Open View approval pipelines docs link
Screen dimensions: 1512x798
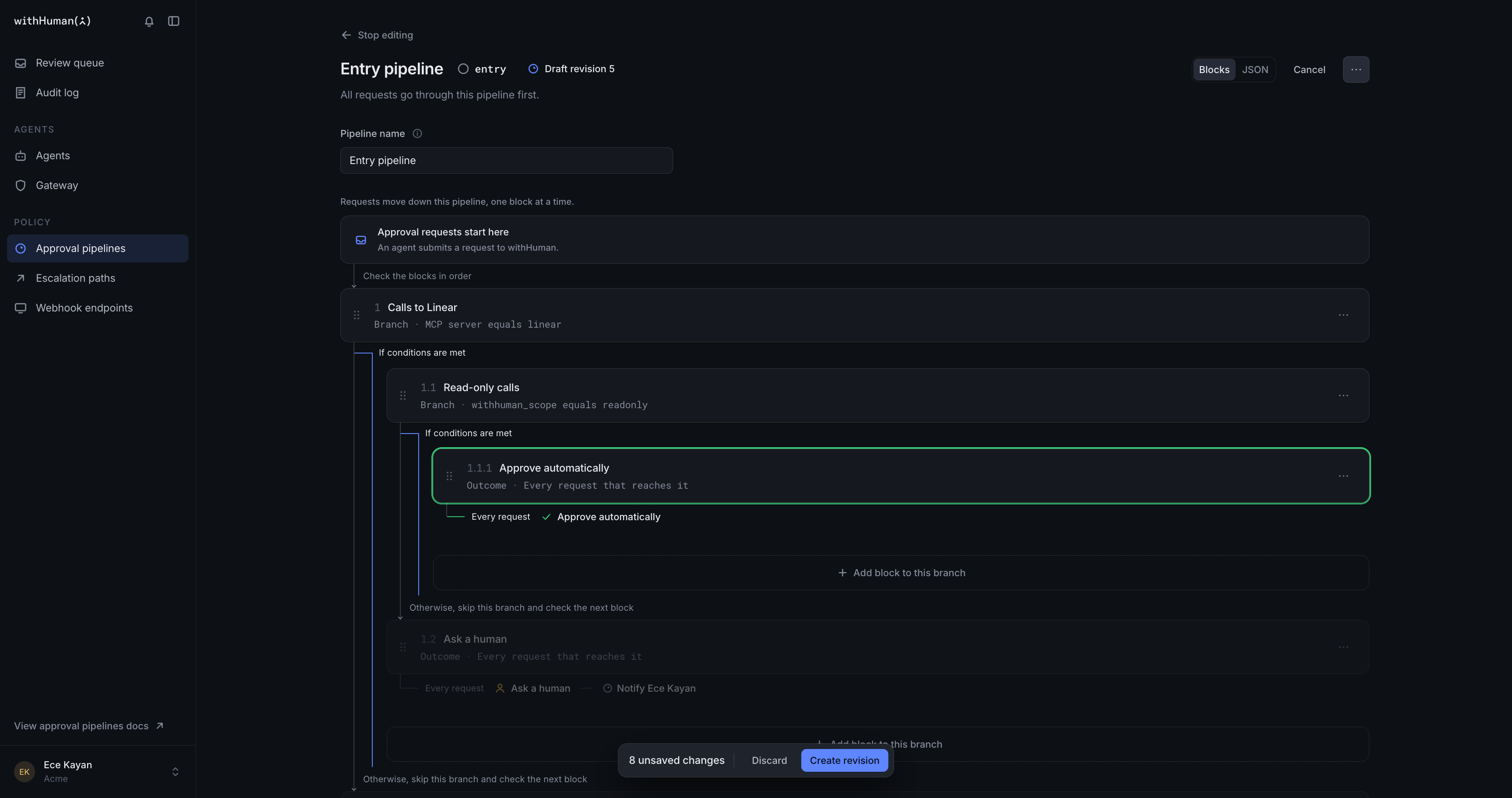[x=89, y=726]
